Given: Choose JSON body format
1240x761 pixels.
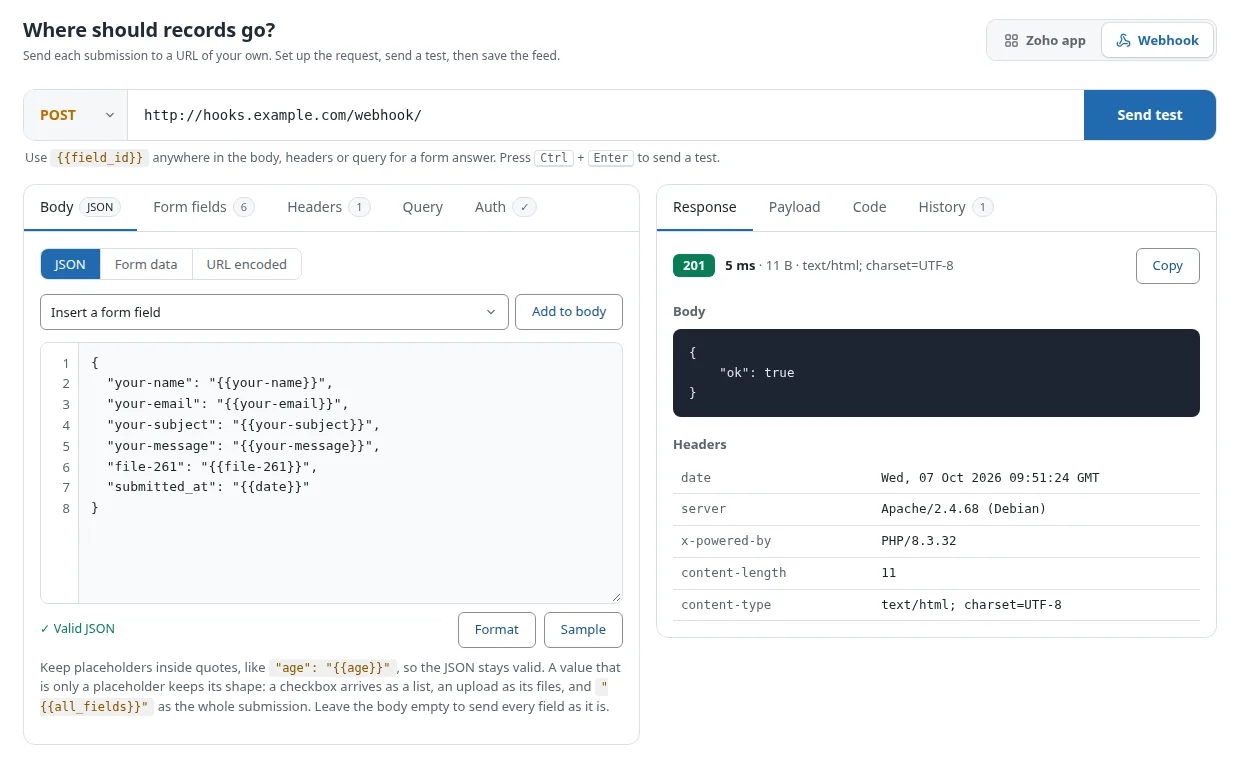Looking at the screenshot, I should (x=70, y=264).
